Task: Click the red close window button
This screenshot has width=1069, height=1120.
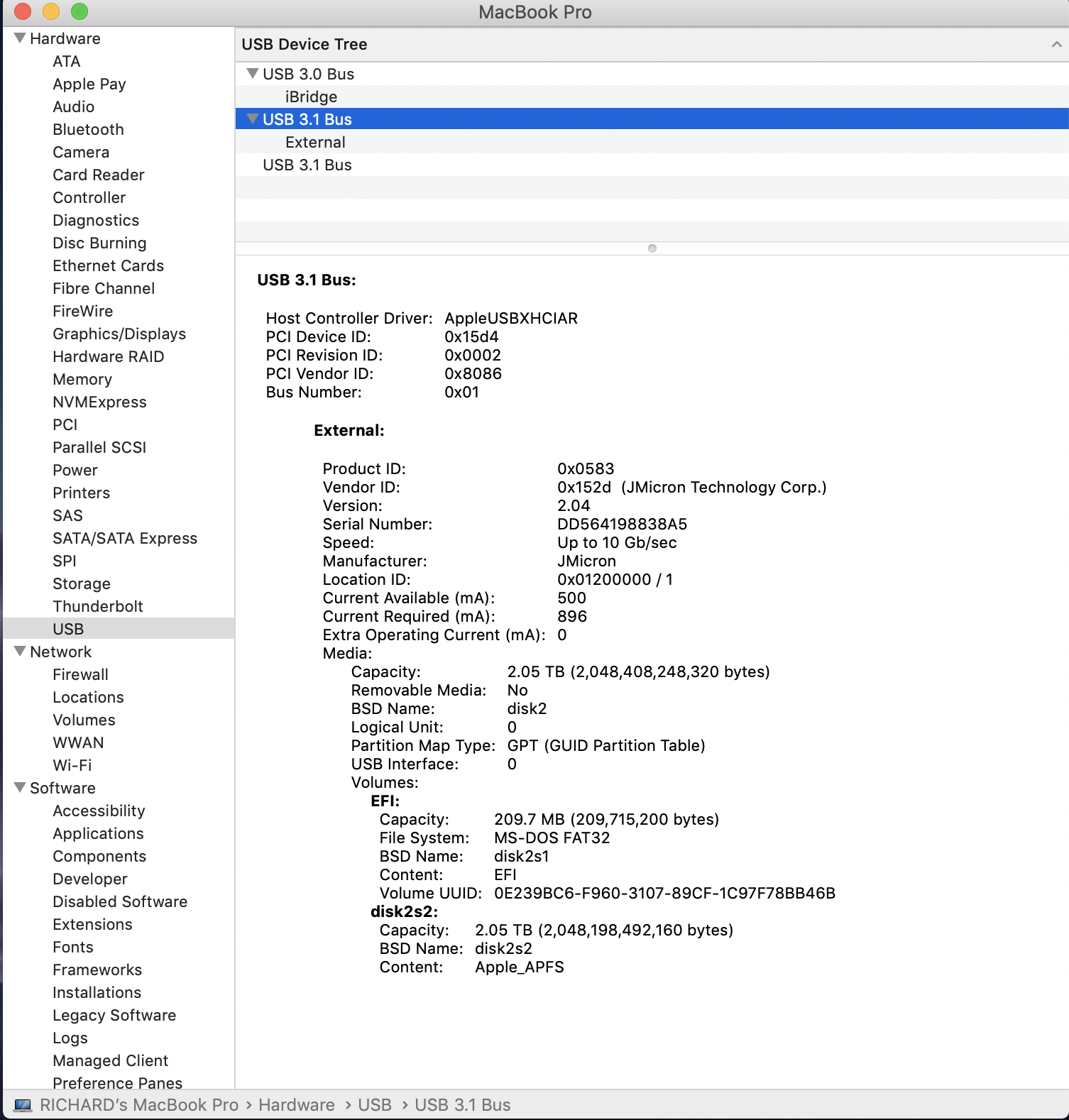Action: [x=23, y=11]
